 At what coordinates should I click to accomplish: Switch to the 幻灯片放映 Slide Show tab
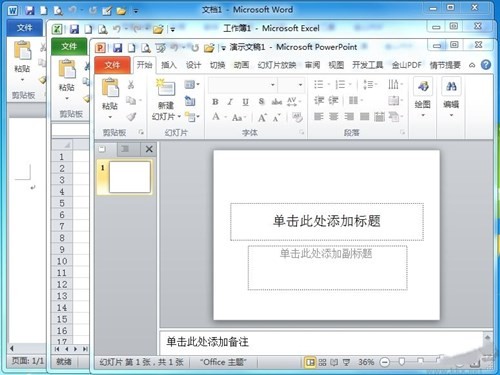pos(277,65)
